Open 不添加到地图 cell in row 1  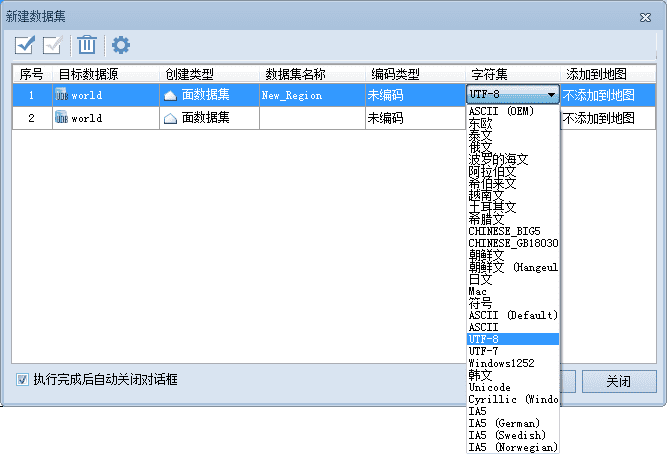coord(608,95)
